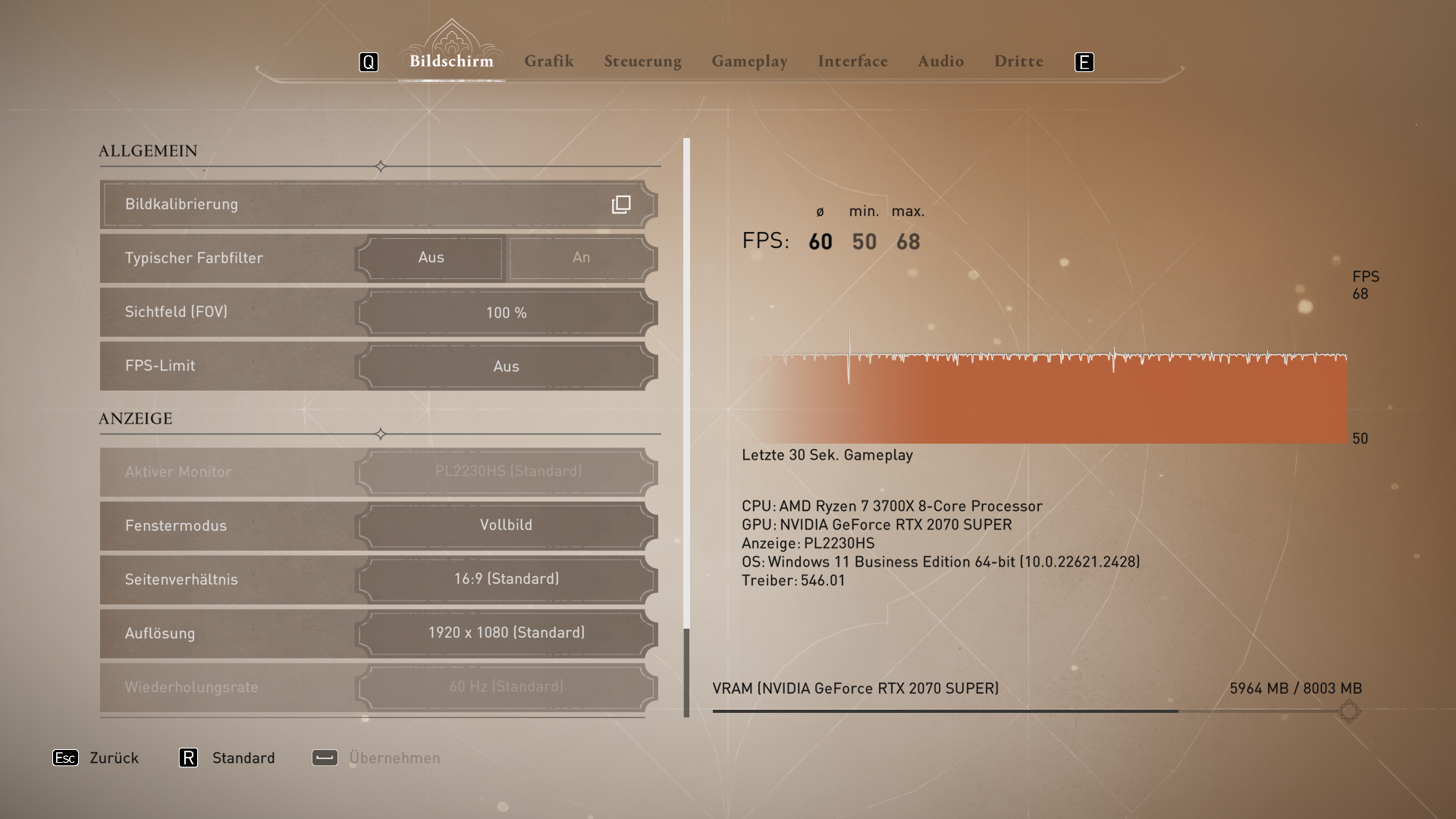Open the Auflösung 1920 x 1080 selector

pos(506,632)
